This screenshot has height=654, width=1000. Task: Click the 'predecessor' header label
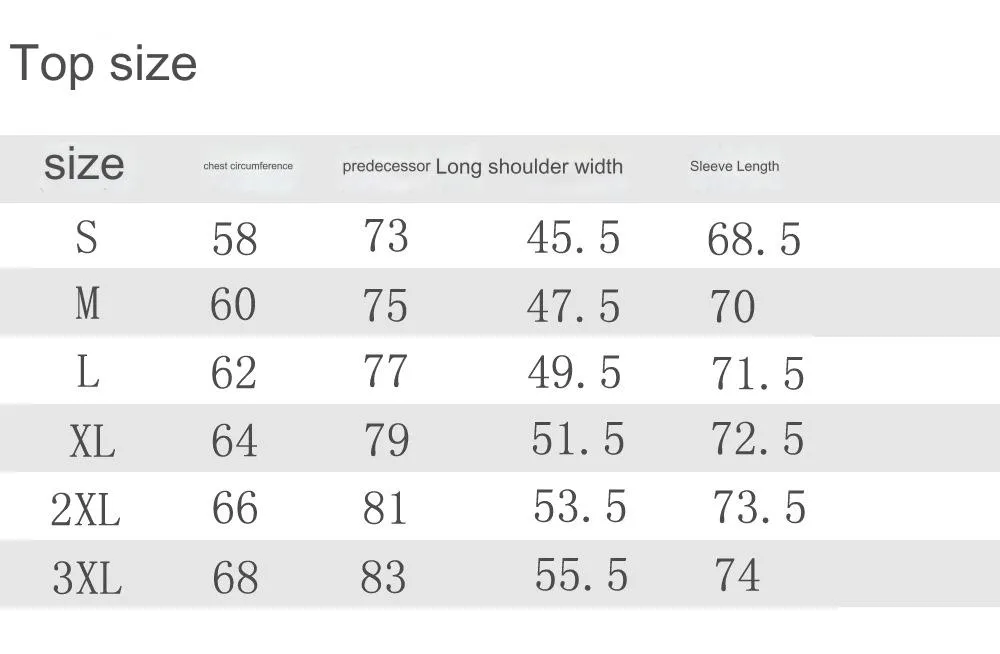point(386,166)
